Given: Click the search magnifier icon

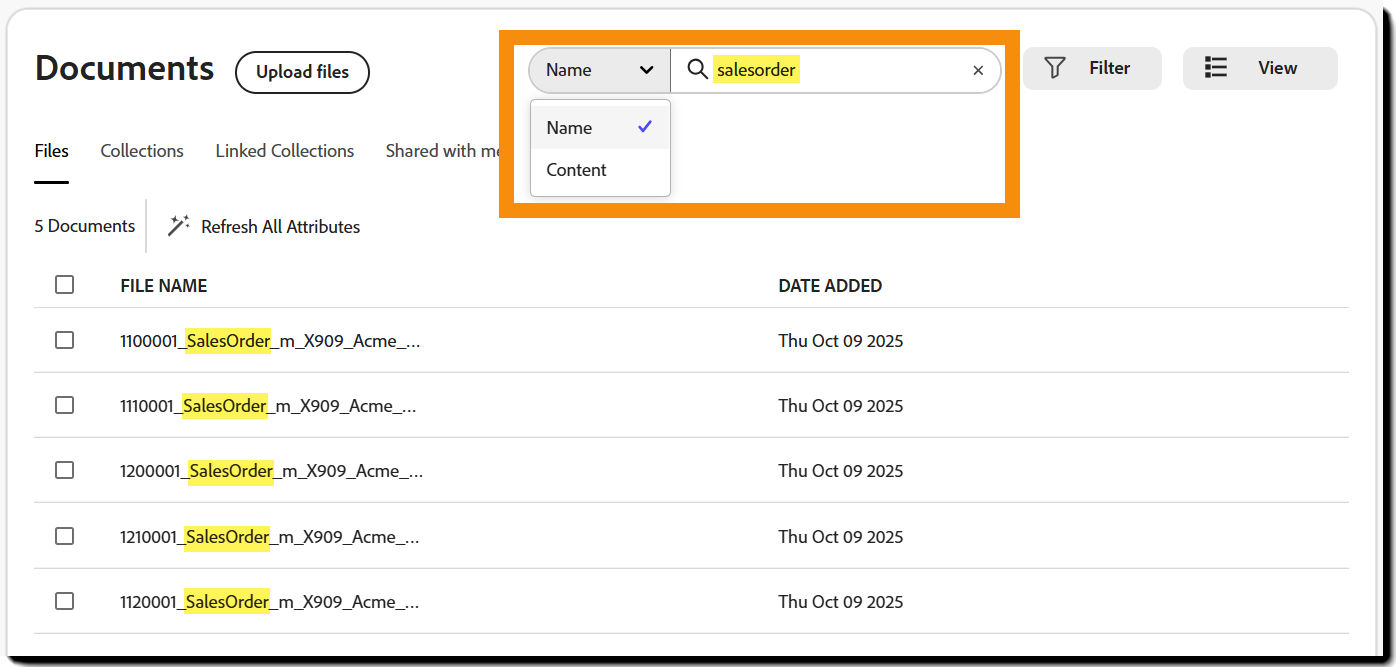Looking at the screenshot, I should (696, 70).
